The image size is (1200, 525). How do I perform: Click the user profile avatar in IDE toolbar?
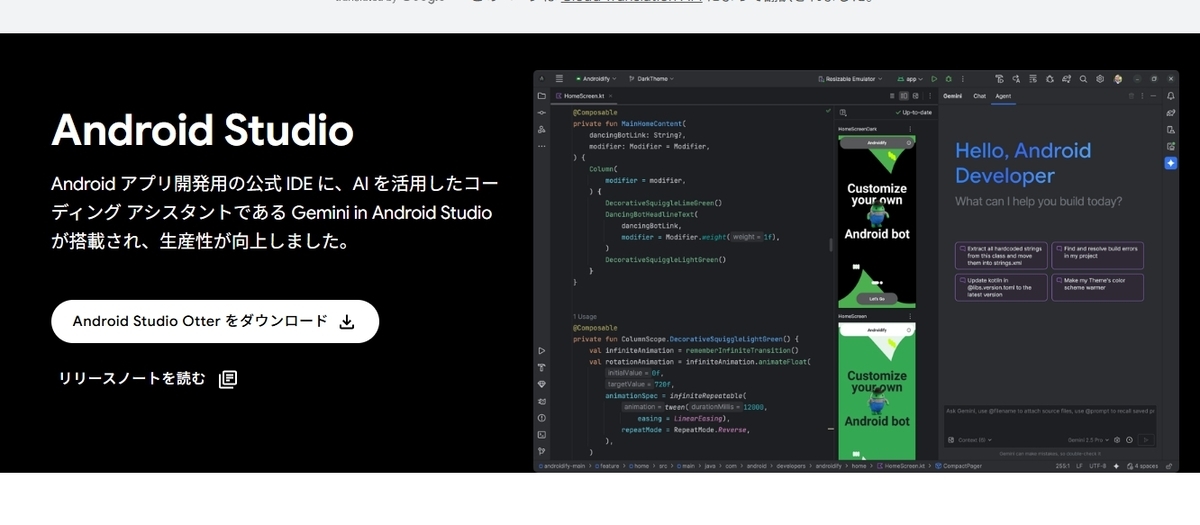1117,79
